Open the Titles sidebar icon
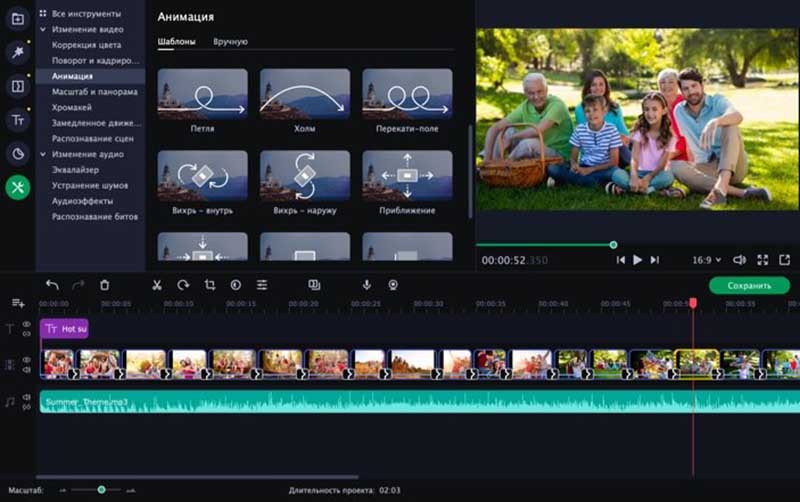 (17, 120)
